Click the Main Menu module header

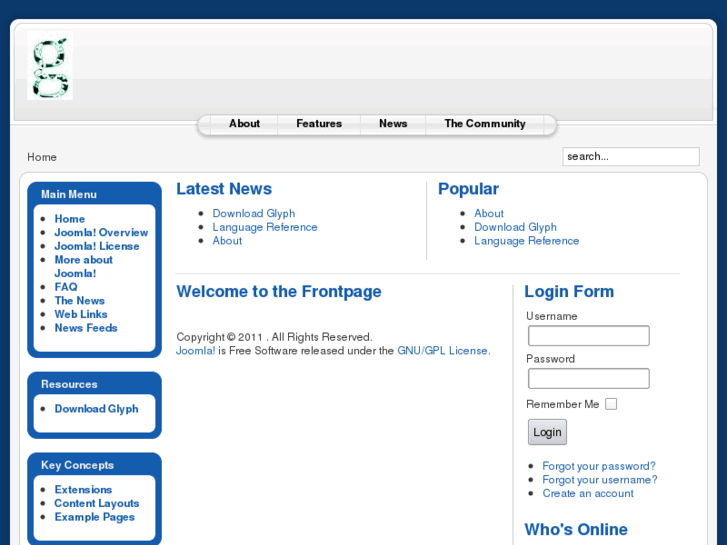pyautogui.click(x=69, y=194)
